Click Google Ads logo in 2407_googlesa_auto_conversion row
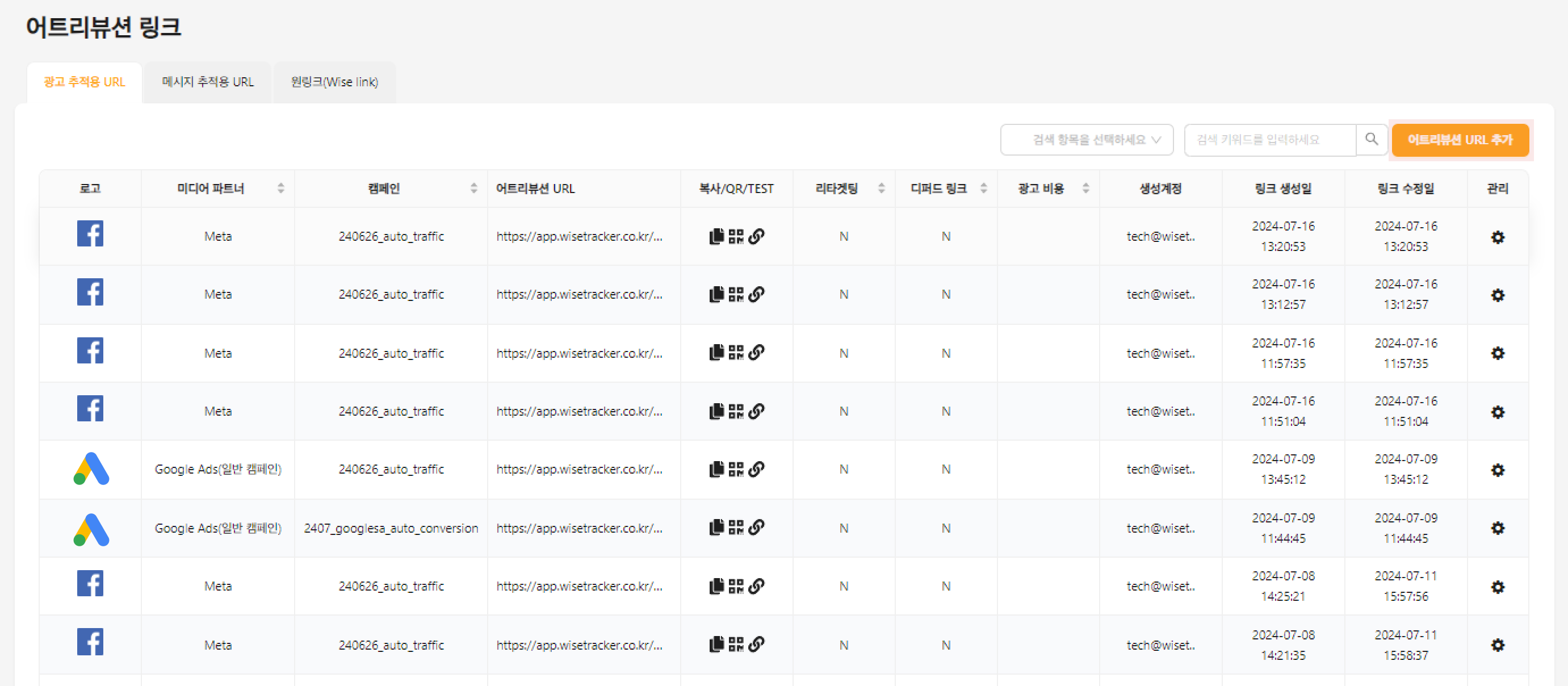 [x=91, y=530]
